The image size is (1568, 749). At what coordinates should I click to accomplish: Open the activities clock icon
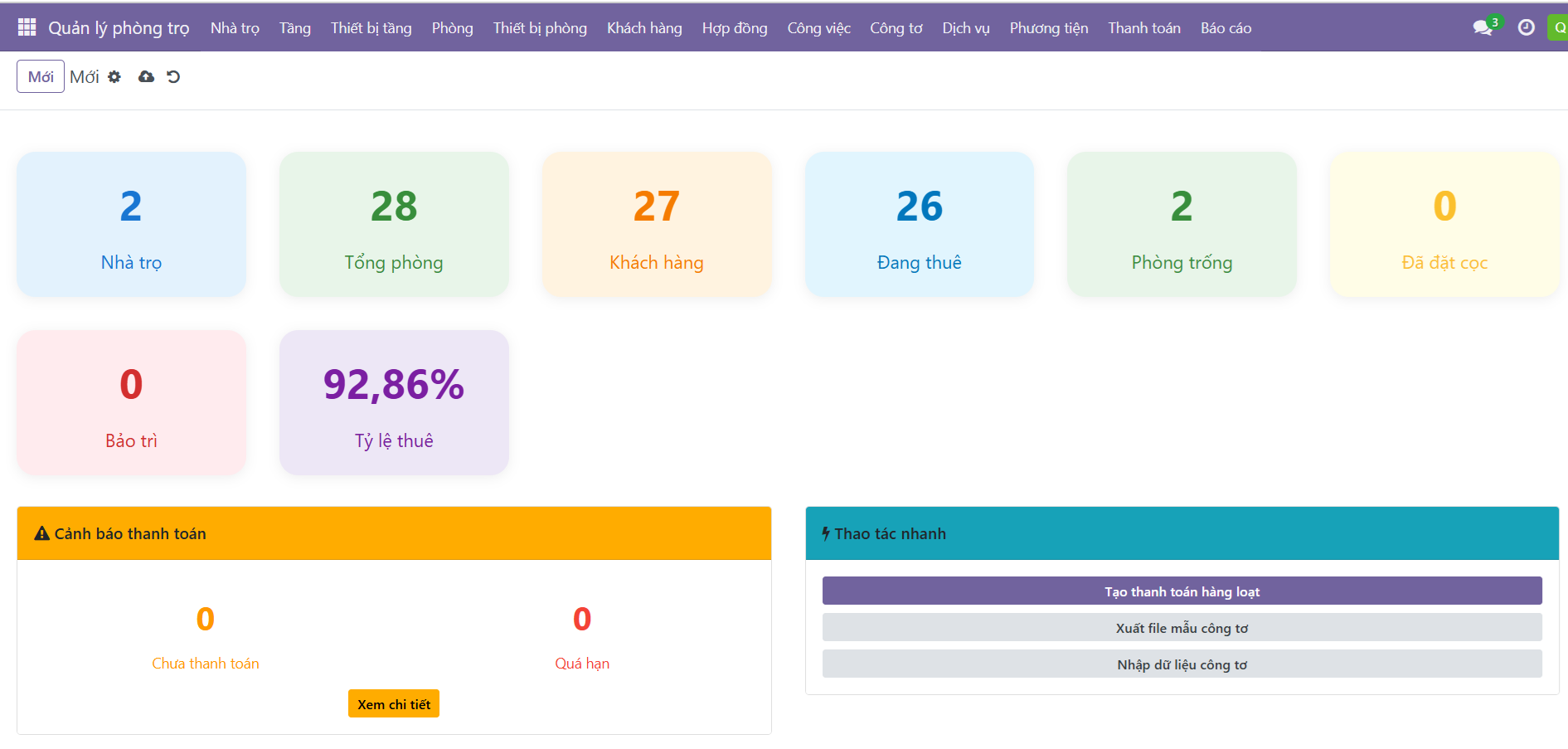pyautogui.click(x=1526, y=27)
